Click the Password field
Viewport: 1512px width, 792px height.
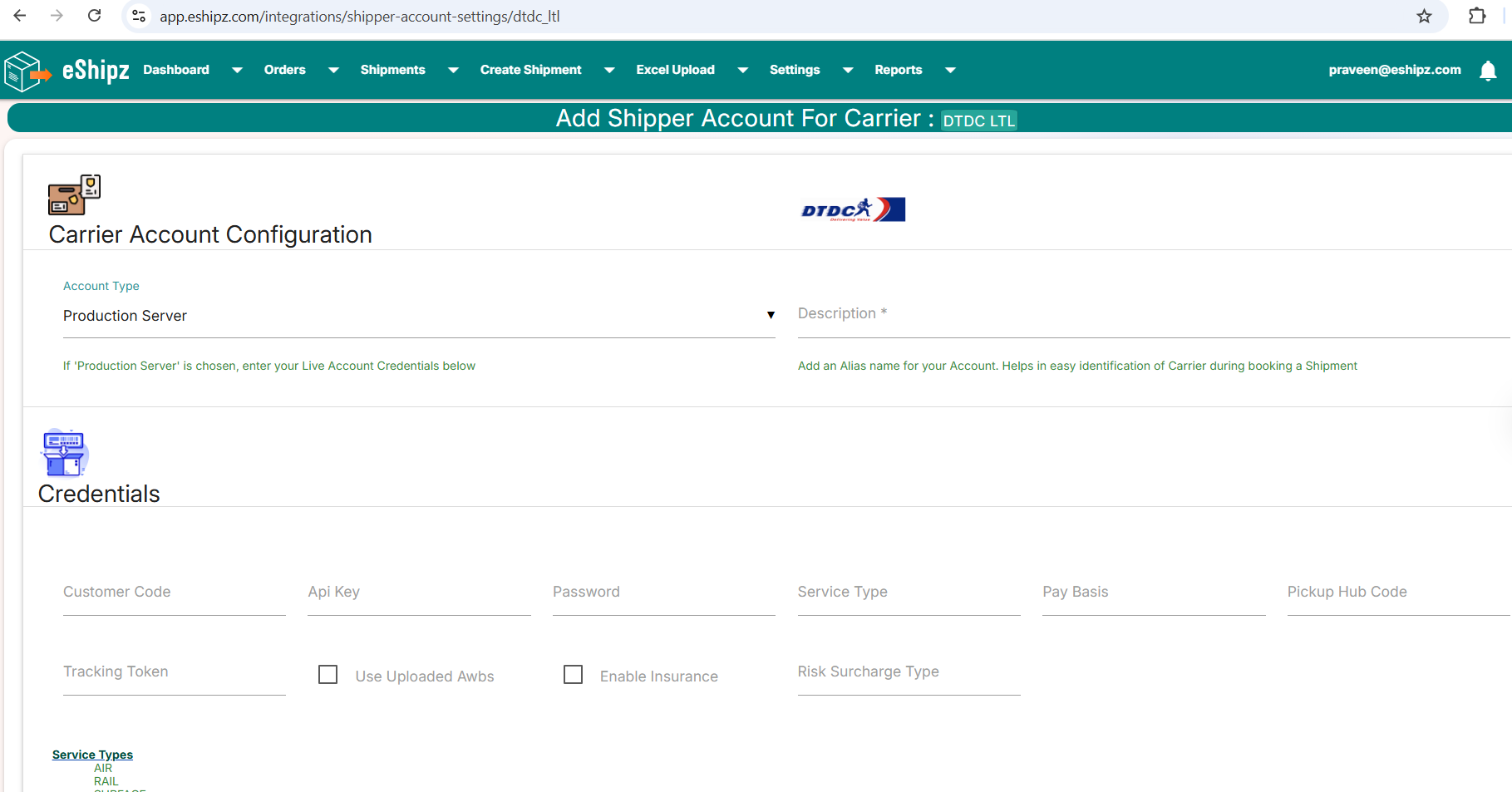click(664, 595)
